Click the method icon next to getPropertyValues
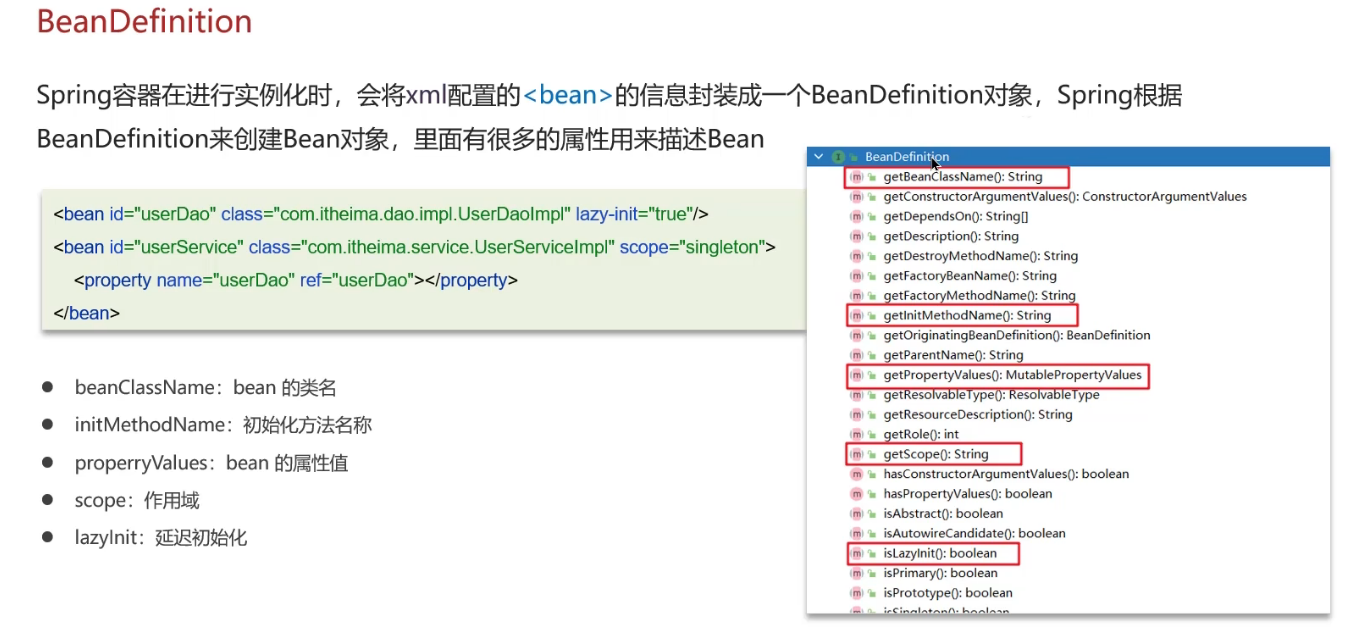The width and height of the screenshot is (1367, 632). point(856,375)
